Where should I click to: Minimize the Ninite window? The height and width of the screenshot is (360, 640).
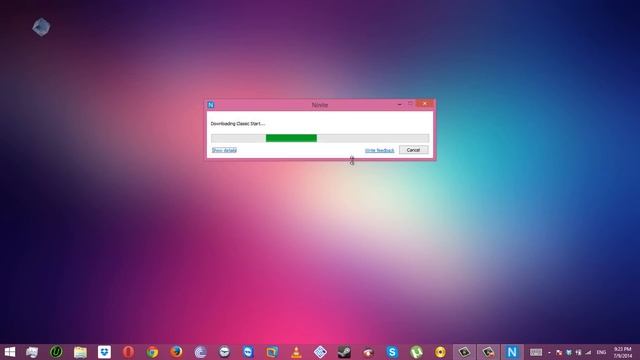point(399,104)
